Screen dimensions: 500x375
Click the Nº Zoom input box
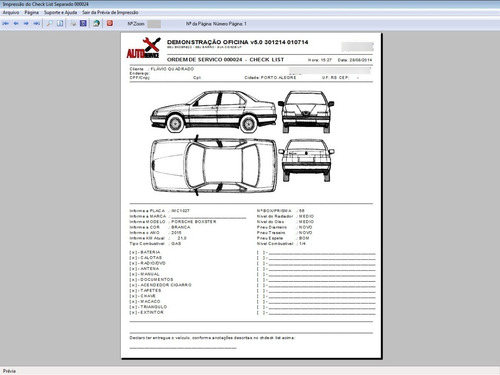pyautogui.click(x=154, y=24)
